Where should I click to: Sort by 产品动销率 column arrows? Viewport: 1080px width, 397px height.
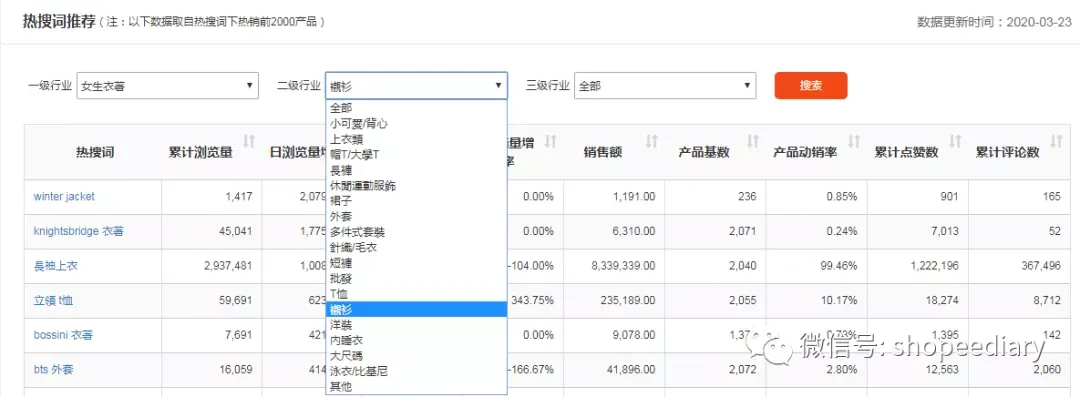coord(854,141)
